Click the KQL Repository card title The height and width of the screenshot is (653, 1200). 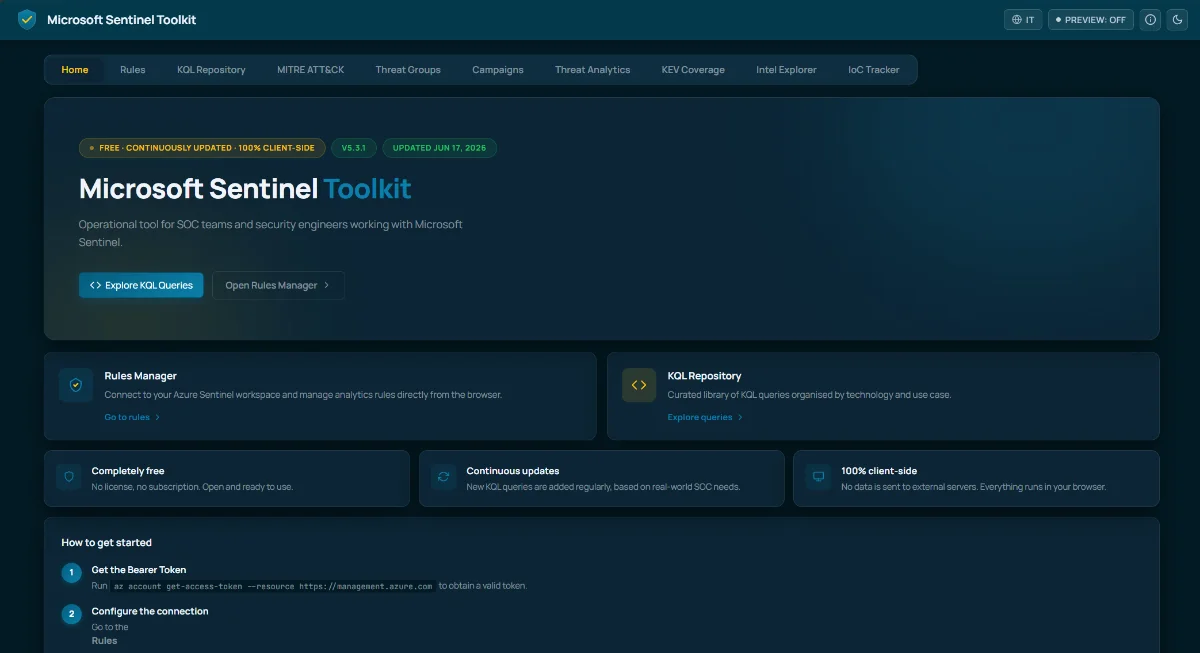tap(705, 376)
